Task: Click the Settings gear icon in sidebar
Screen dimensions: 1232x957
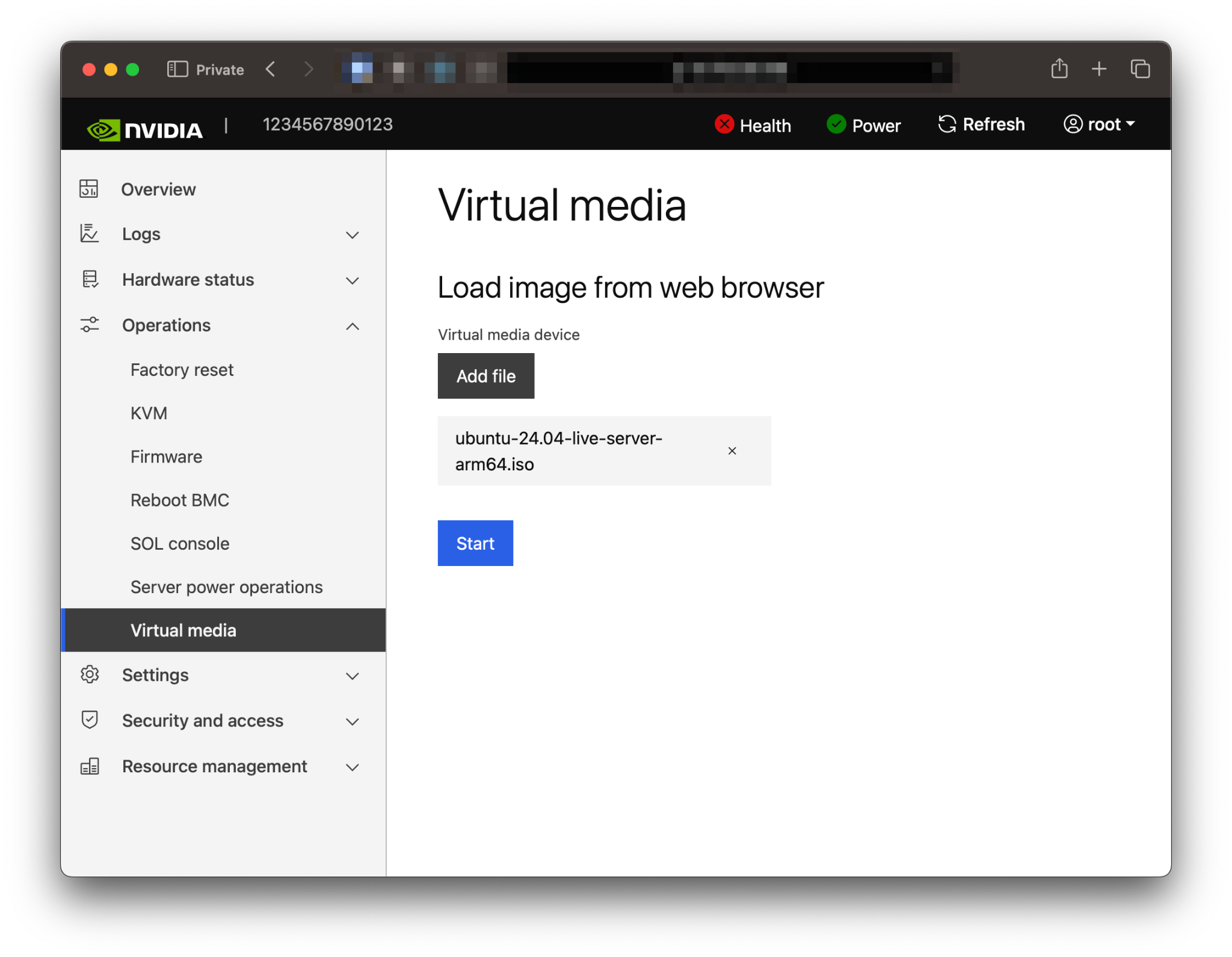Action: click(90, 674)
